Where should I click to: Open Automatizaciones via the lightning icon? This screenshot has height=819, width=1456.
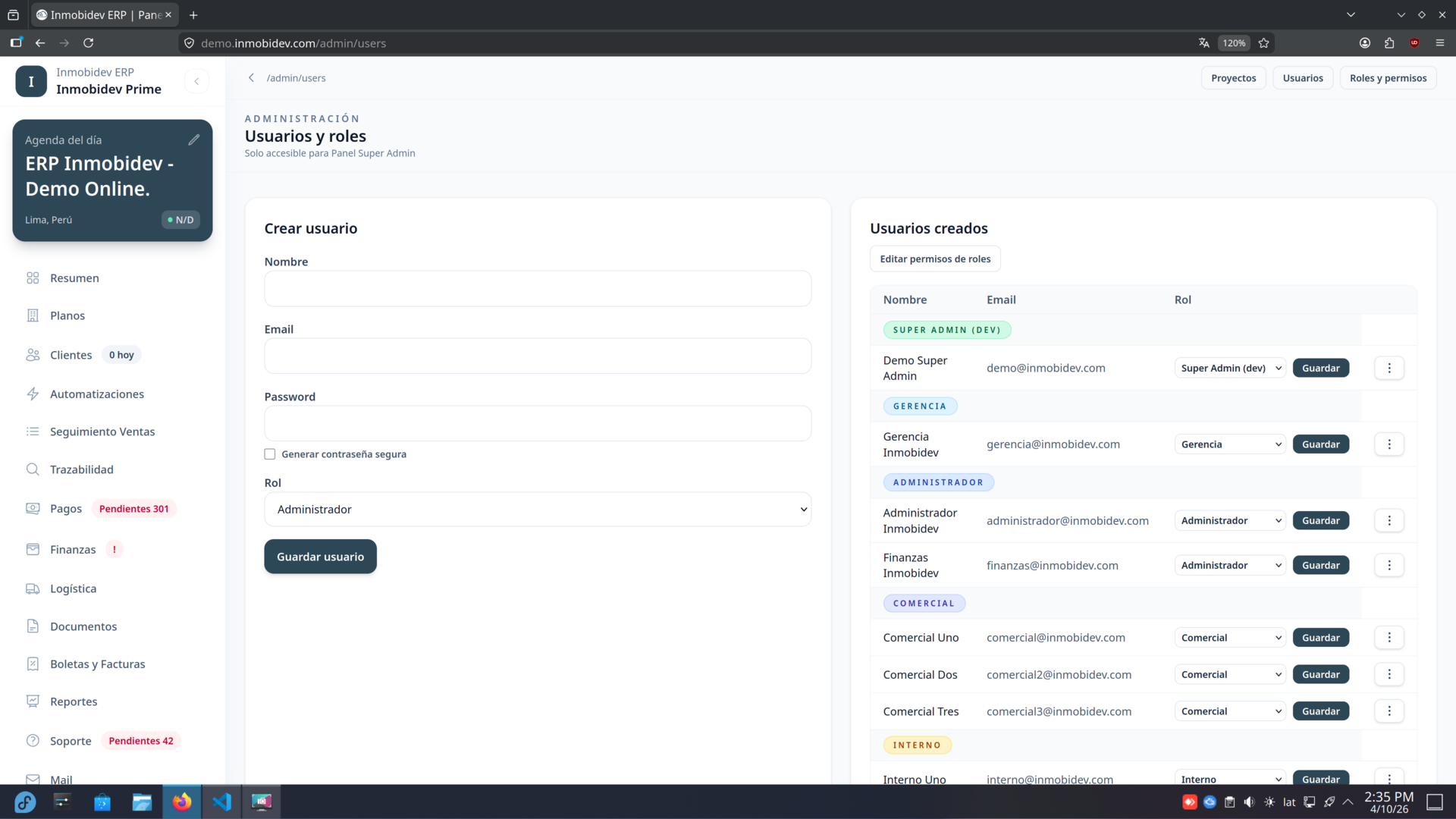click(33, 394)
